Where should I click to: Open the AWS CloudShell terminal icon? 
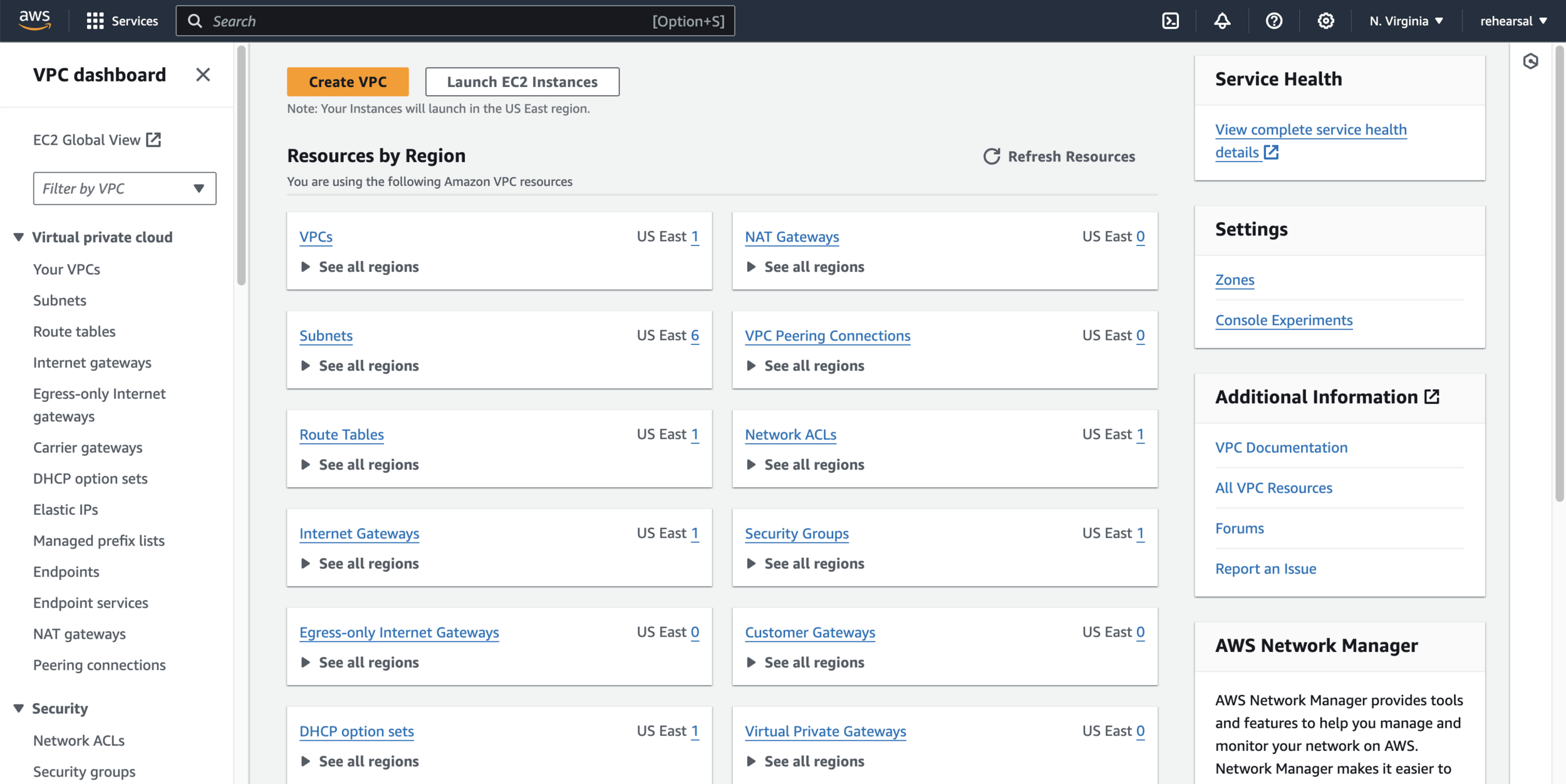(x=1170, y=21)
